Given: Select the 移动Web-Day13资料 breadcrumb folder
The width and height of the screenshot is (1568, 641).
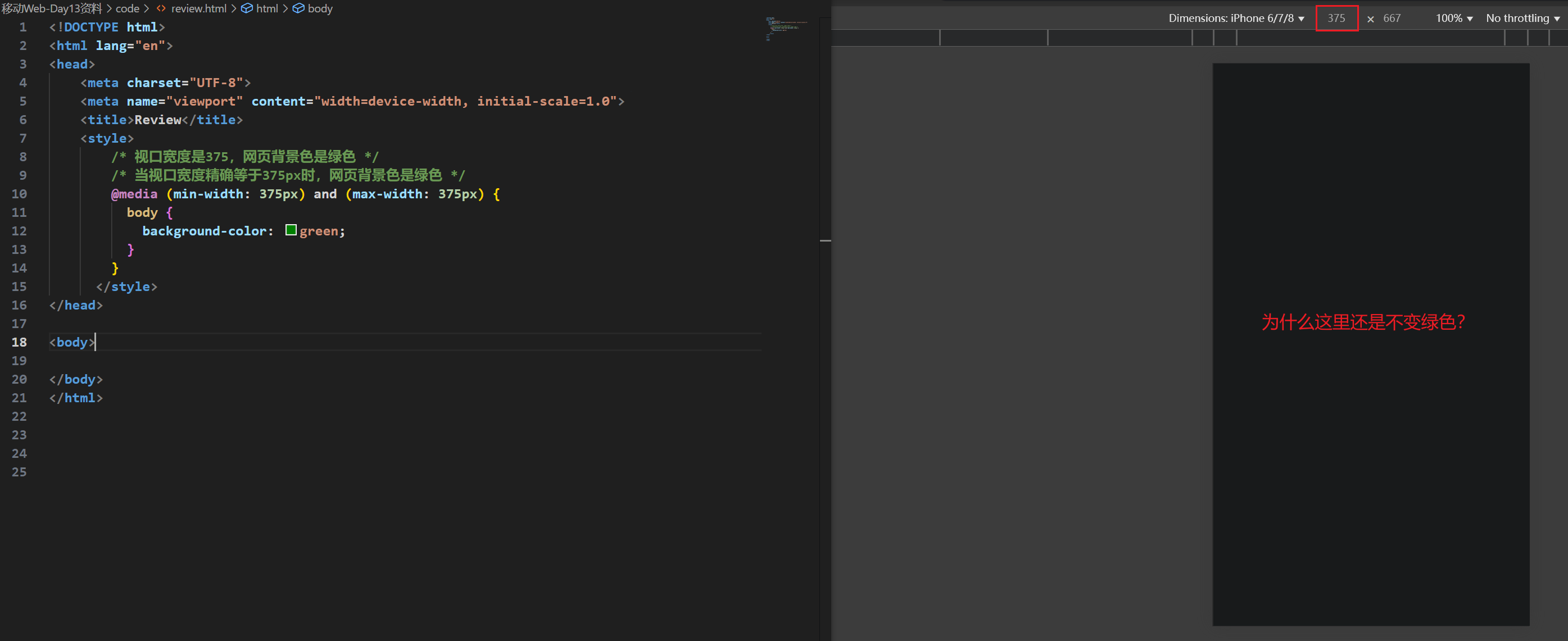Looking at the screenshot, I should [x=52, y=8].
